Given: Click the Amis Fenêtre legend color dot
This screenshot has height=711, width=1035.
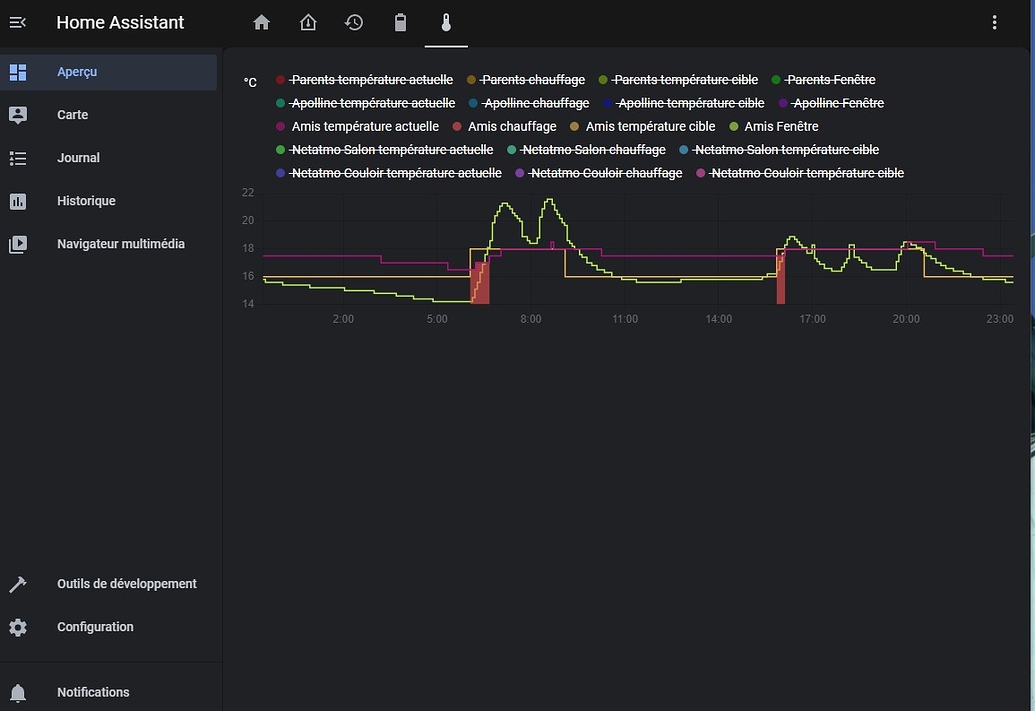Looking at the screenshot, I should [x=734, y=127].
